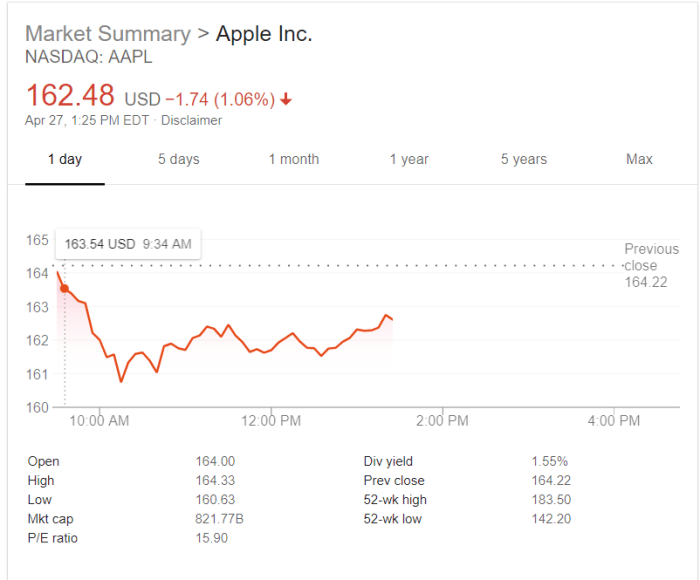Screen dimensions: 700x580
Task: Click the P/E ratio row label
Action: tap(53, 538)
